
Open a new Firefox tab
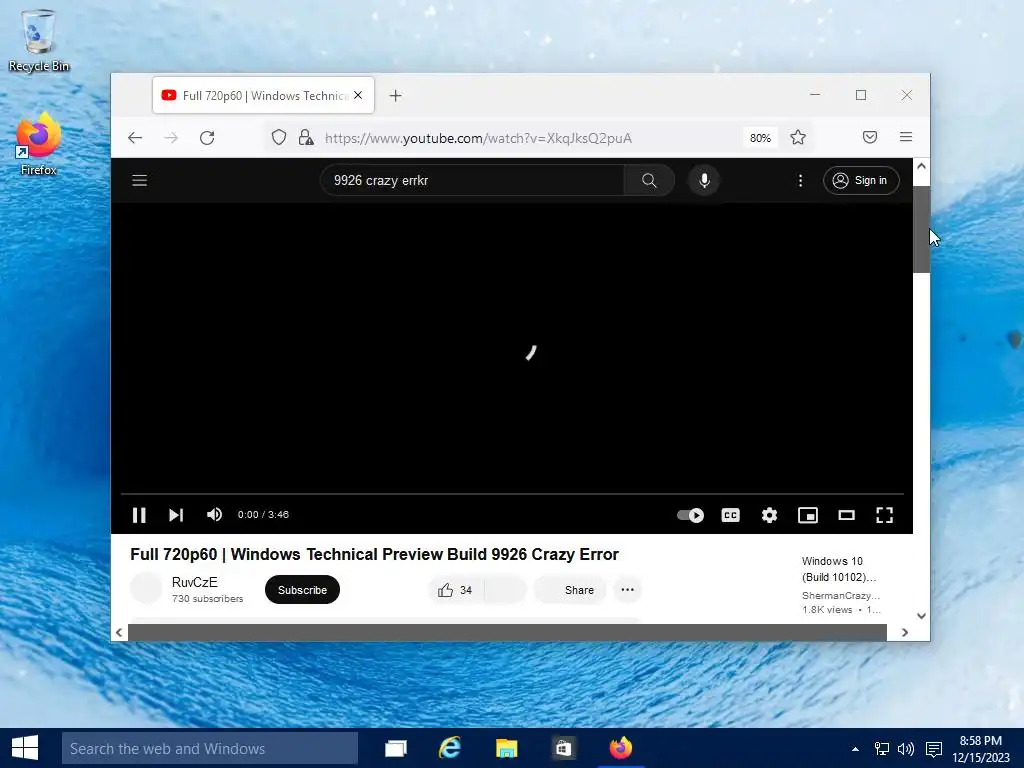395,95
